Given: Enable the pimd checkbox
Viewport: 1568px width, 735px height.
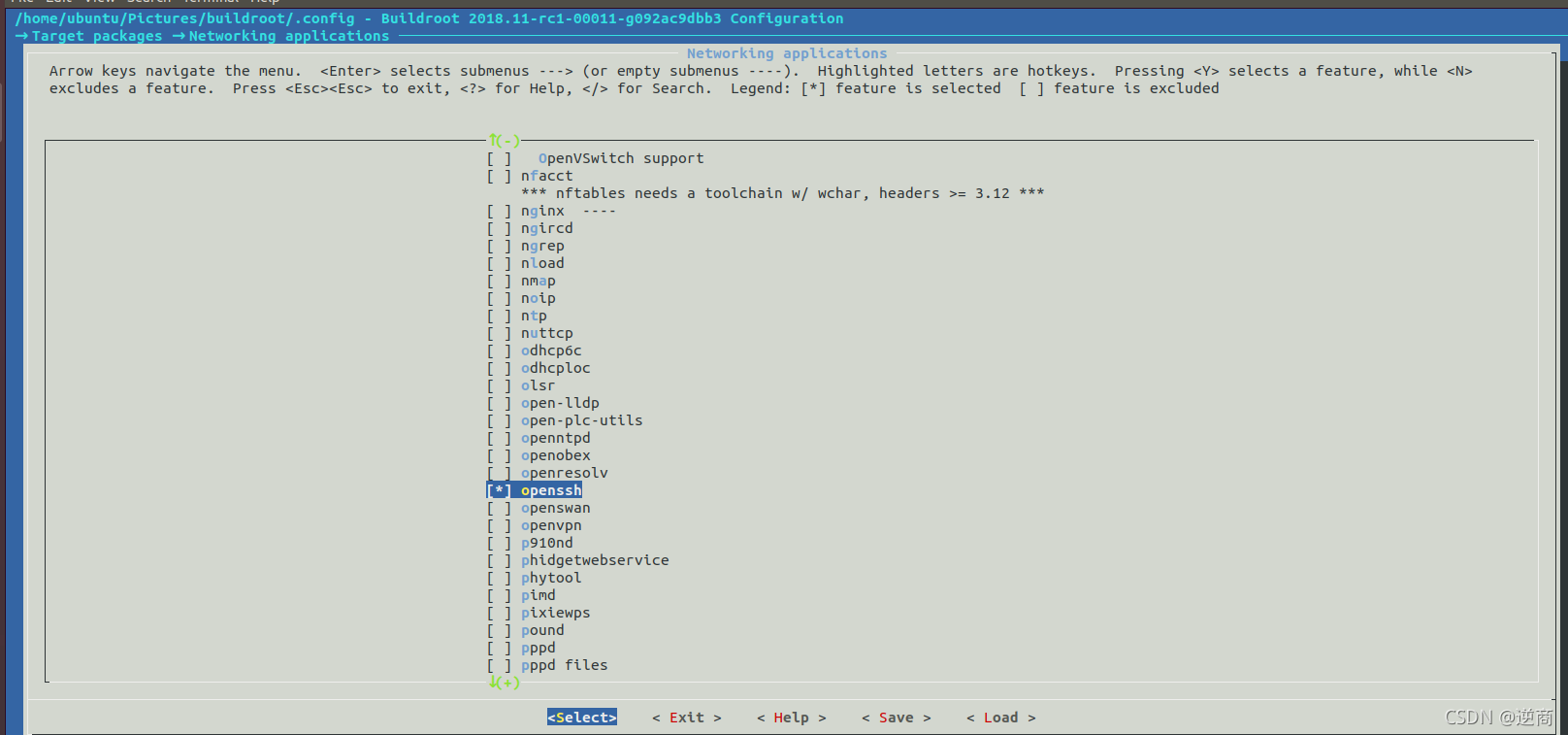Looking at the screenshot, I should pyautogui.click(x=499, y=595).
